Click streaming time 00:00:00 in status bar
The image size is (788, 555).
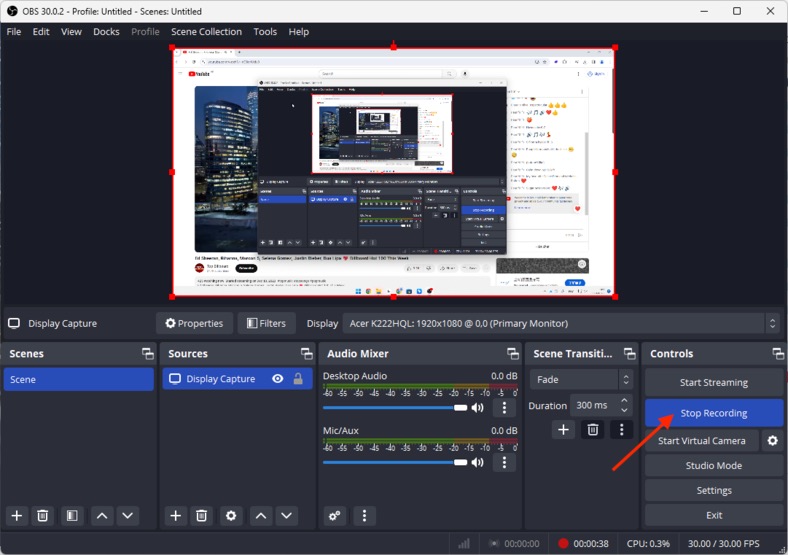(x=522, y=543)
